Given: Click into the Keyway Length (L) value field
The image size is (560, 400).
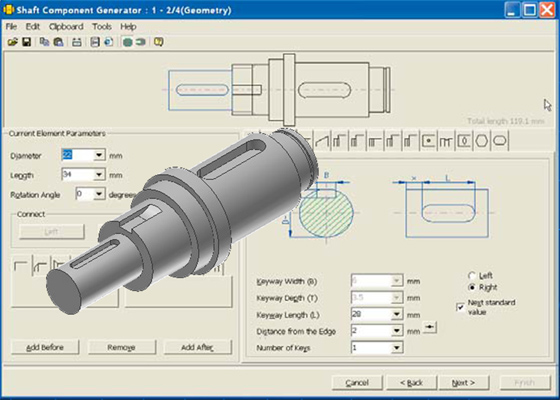Looking at the screenshot, I should point(371,314).
